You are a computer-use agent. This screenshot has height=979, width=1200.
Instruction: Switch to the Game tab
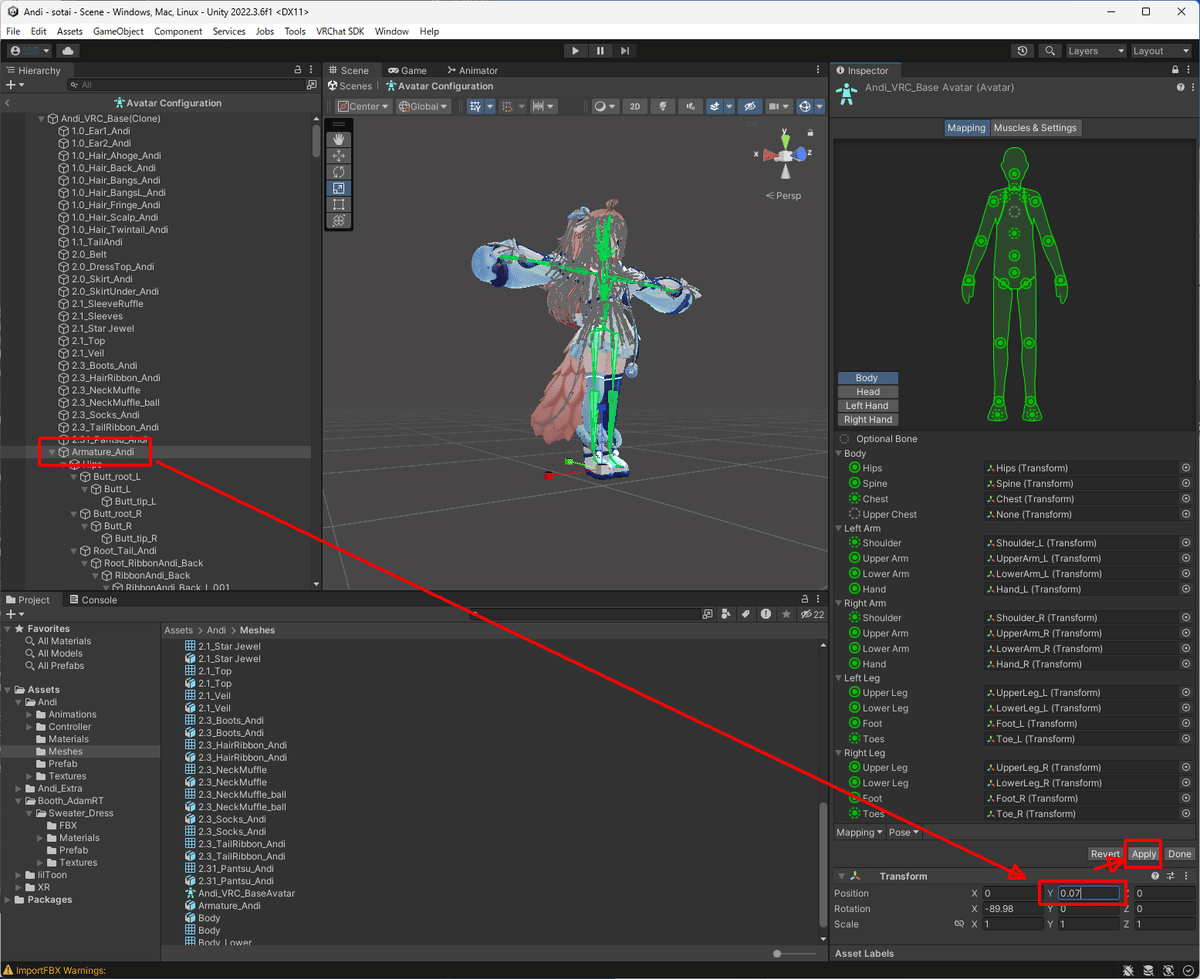[x=408, y=71]
